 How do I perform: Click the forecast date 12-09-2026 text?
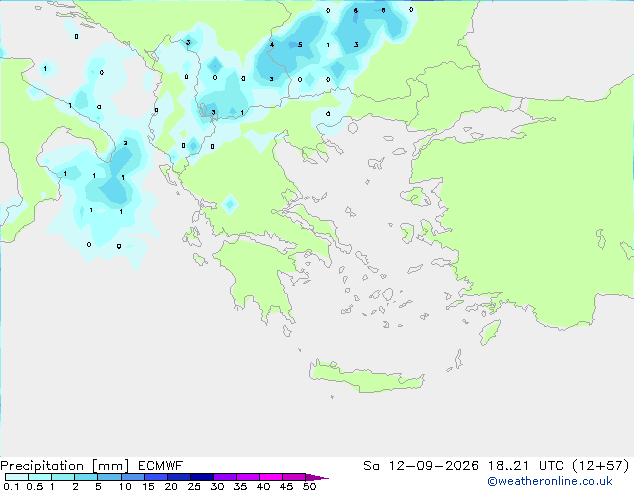[x=434, y=466]
